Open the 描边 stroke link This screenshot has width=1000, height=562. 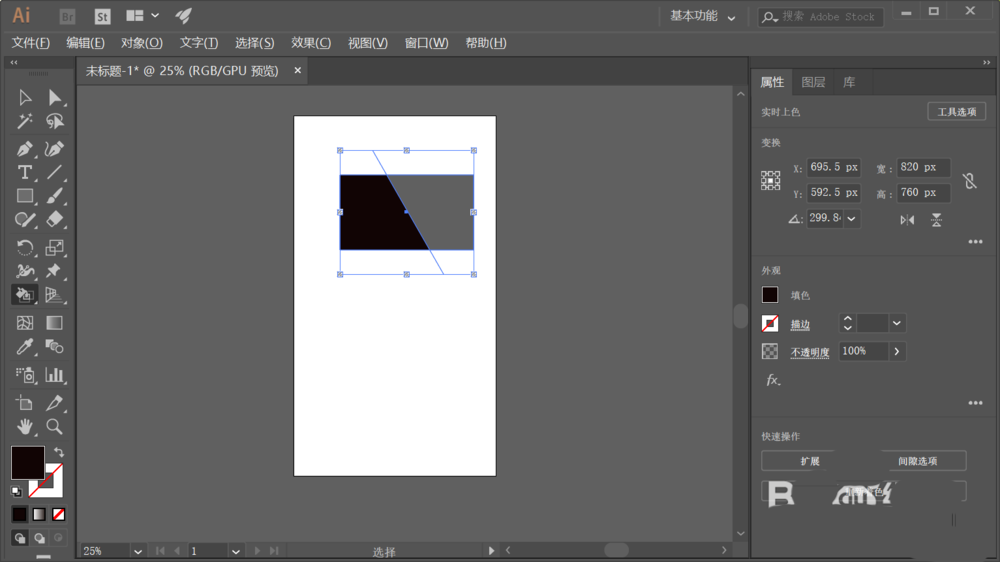pyautogui.click(x=800, y=324)
